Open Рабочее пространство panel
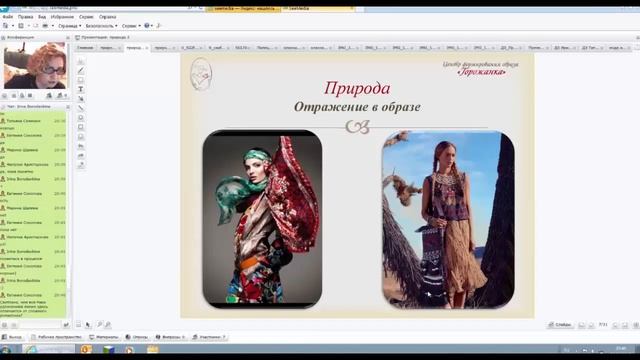Screen dimensions: 640x360 point(56,338)
